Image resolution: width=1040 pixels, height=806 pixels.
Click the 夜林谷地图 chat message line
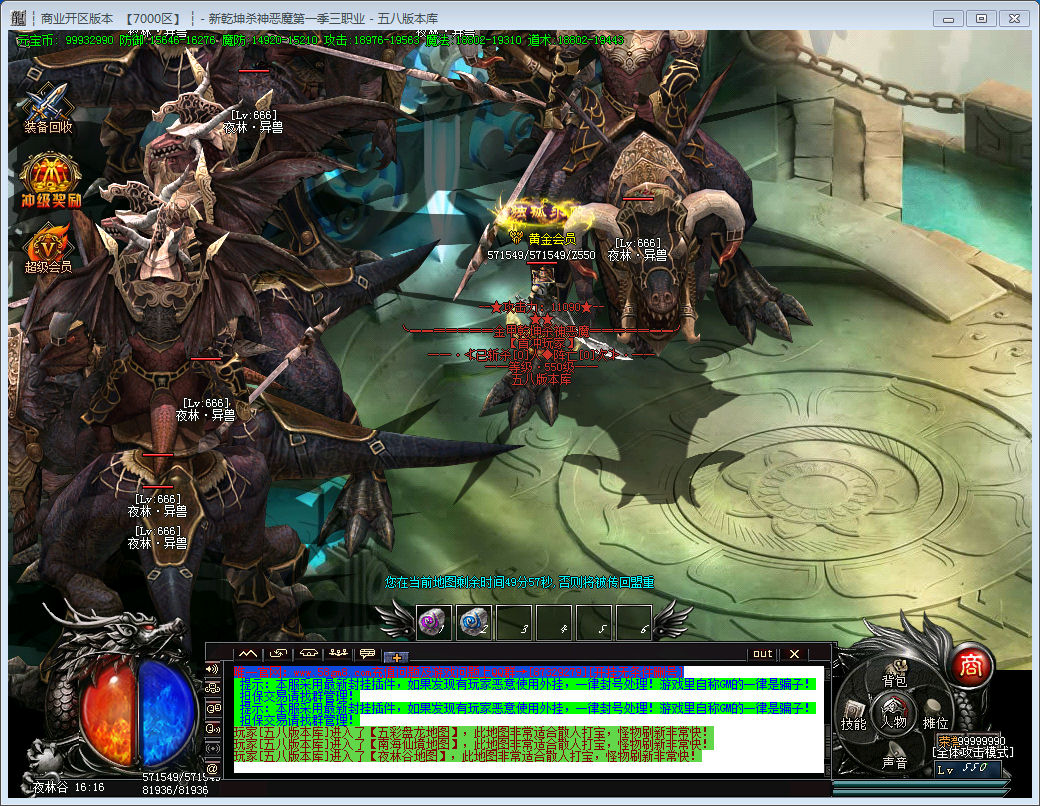467,756
